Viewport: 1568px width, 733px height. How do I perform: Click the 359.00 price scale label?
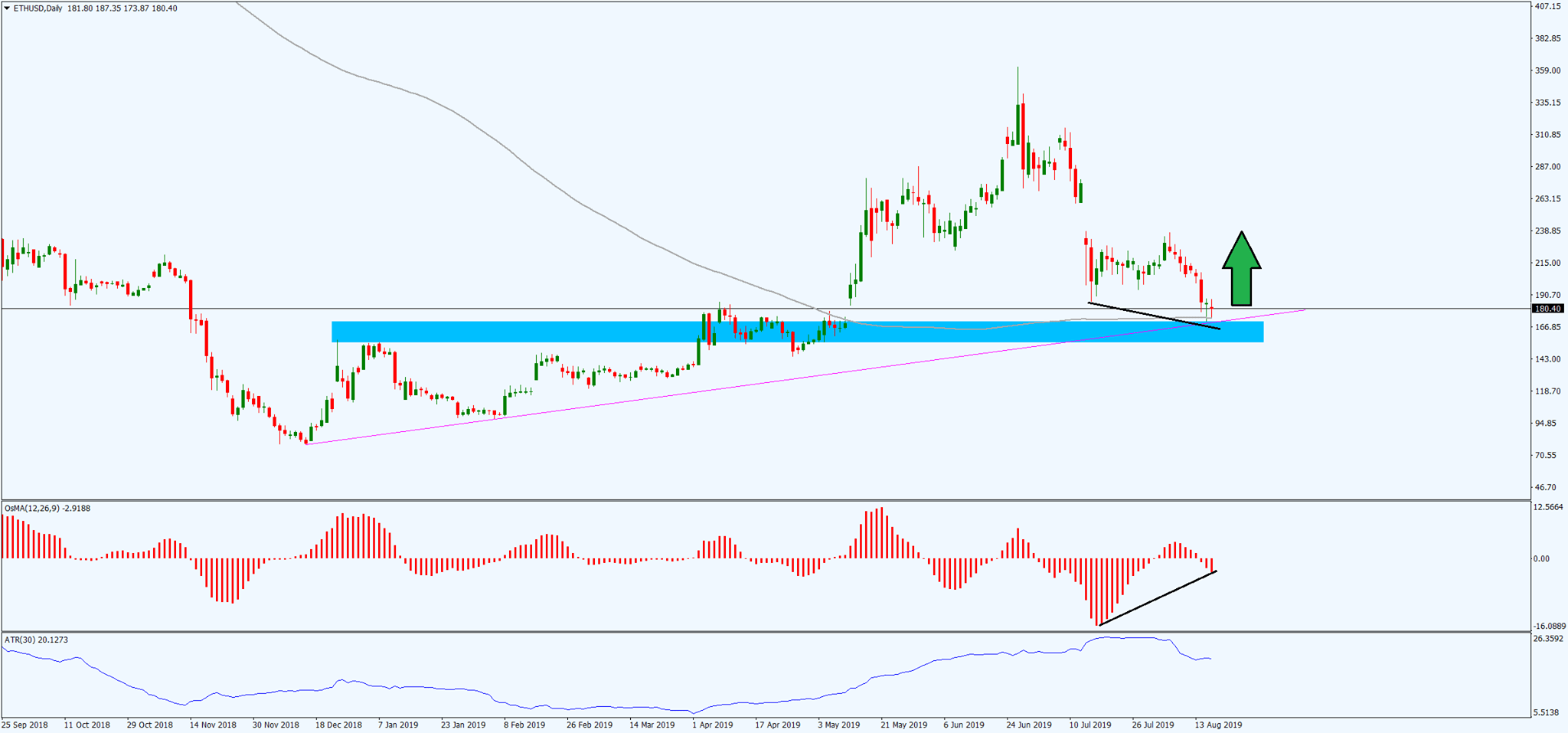point(1547,70)
